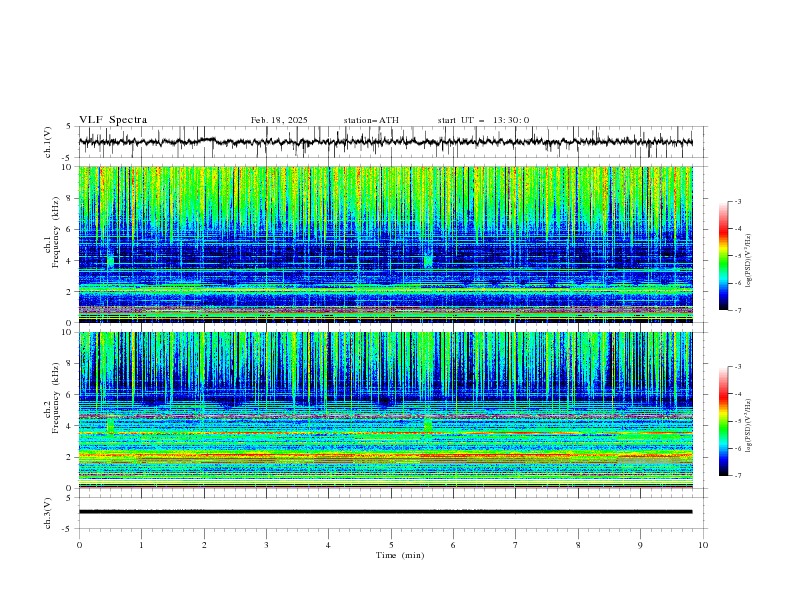Viewport: 792px width, 612px height.
Task: Click the ch.3 flat waveform trace
Action: [x=385, y=512]
